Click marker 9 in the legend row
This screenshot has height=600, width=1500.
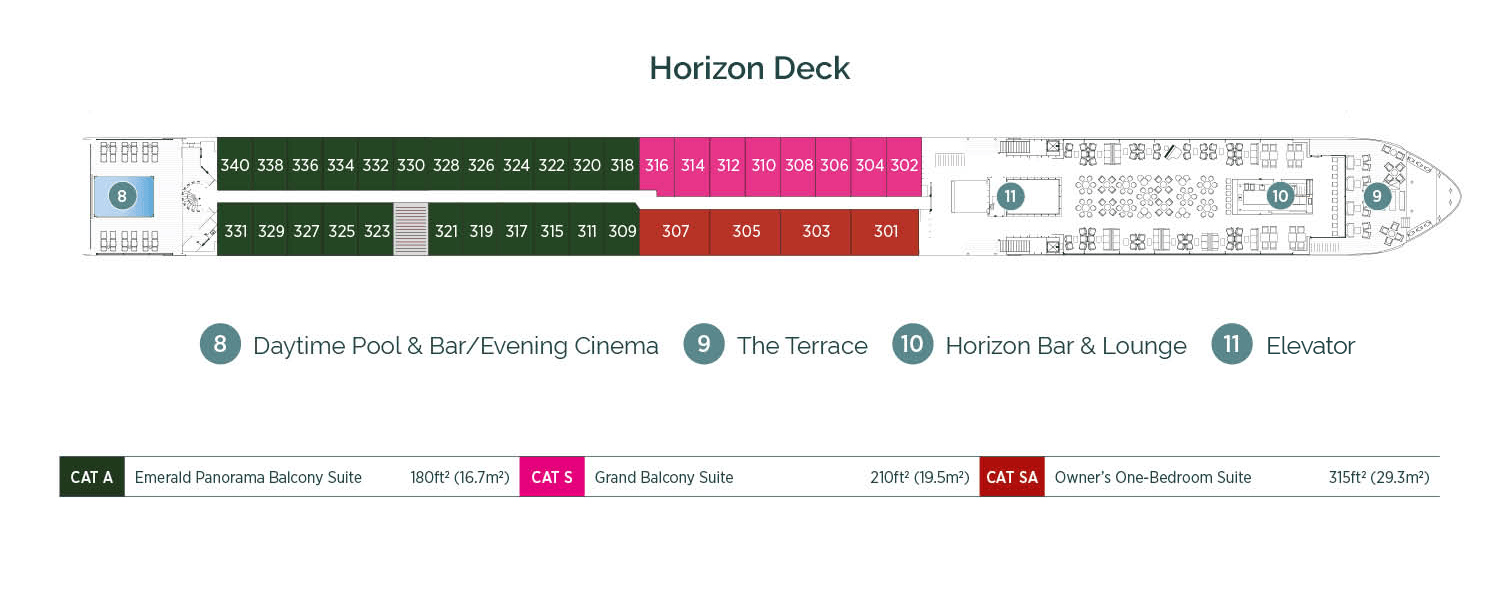click(x=704, y=345)
